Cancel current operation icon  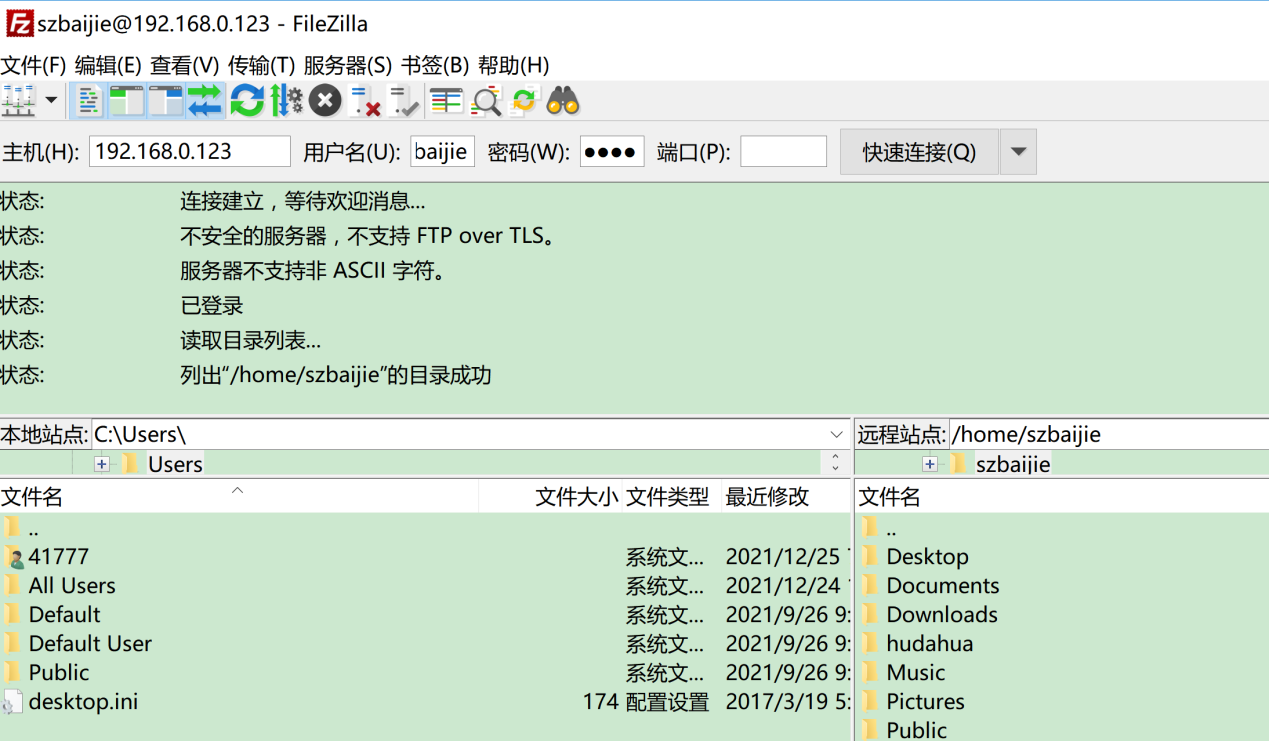(x=325, y=101)
